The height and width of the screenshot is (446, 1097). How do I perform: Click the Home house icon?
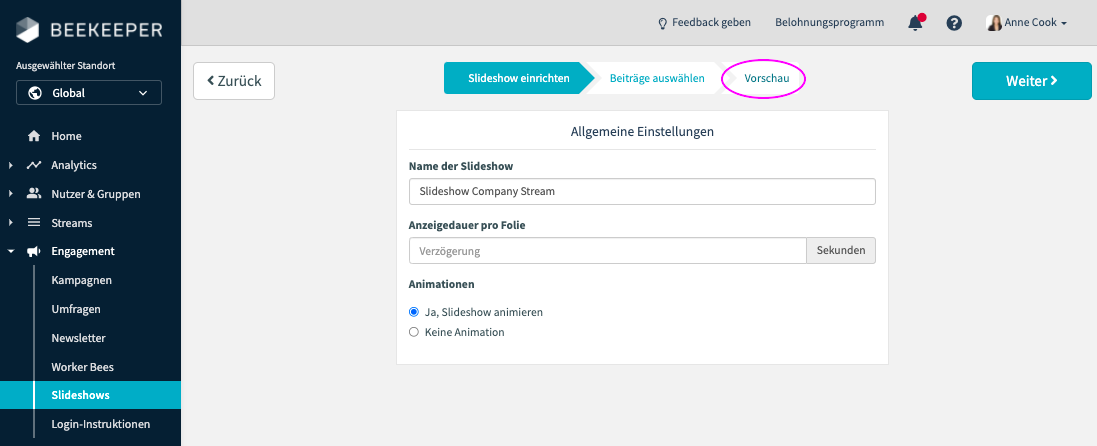[34, 136]
